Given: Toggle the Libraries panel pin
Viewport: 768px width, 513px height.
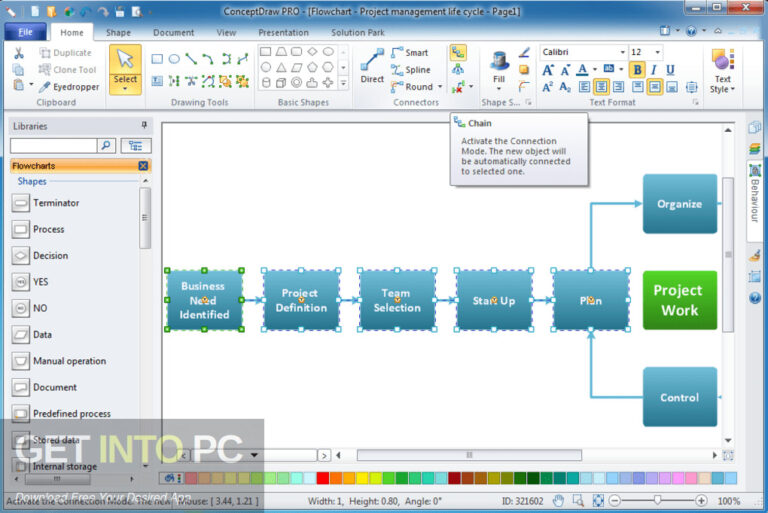Looking at the screenshot, I should pos(144,125).
